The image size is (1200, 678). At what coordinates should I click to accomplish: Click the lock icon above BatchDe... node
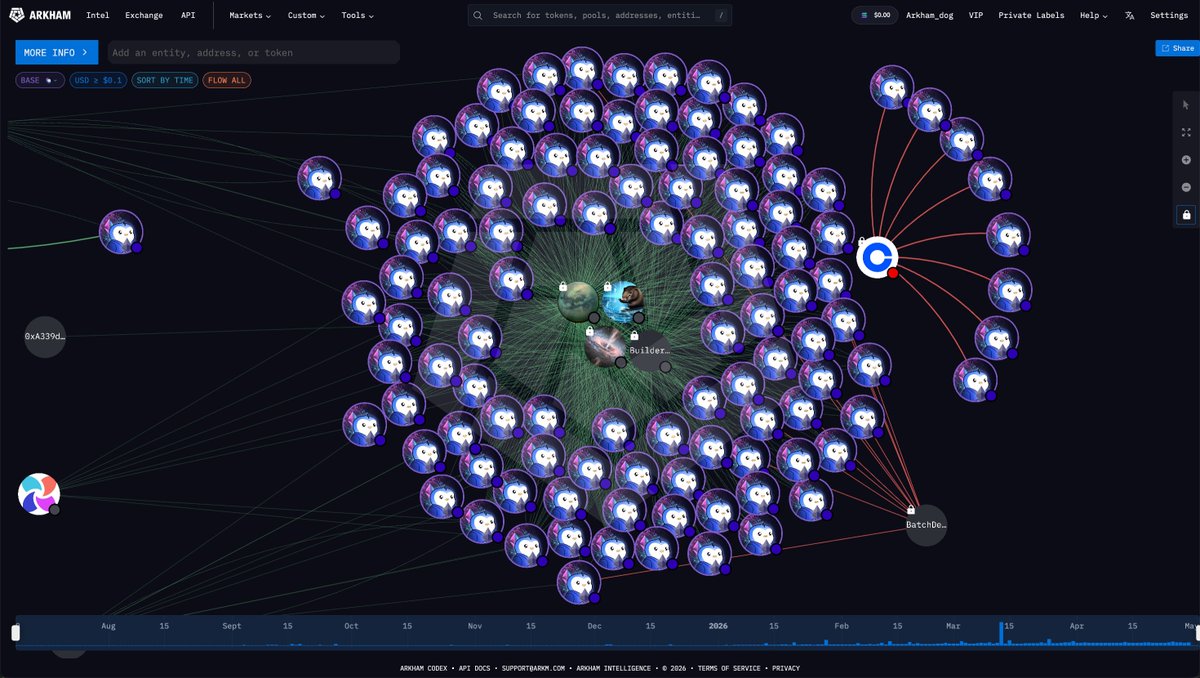tap(911, 509)
